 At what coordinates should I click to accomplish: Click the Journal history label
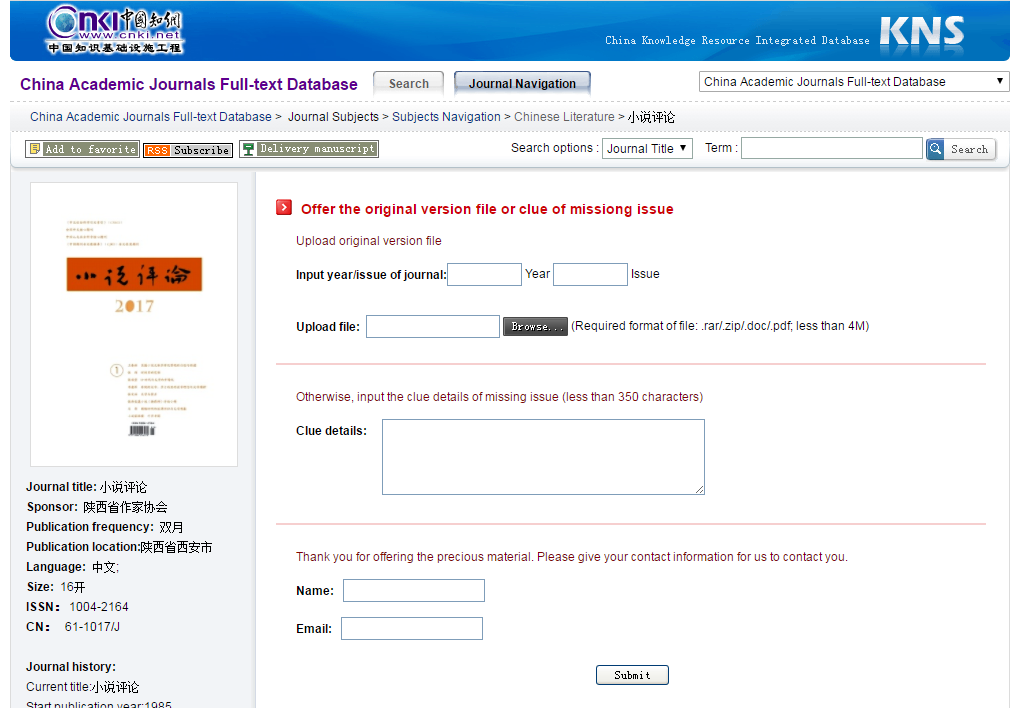click(x=71, y=667)
